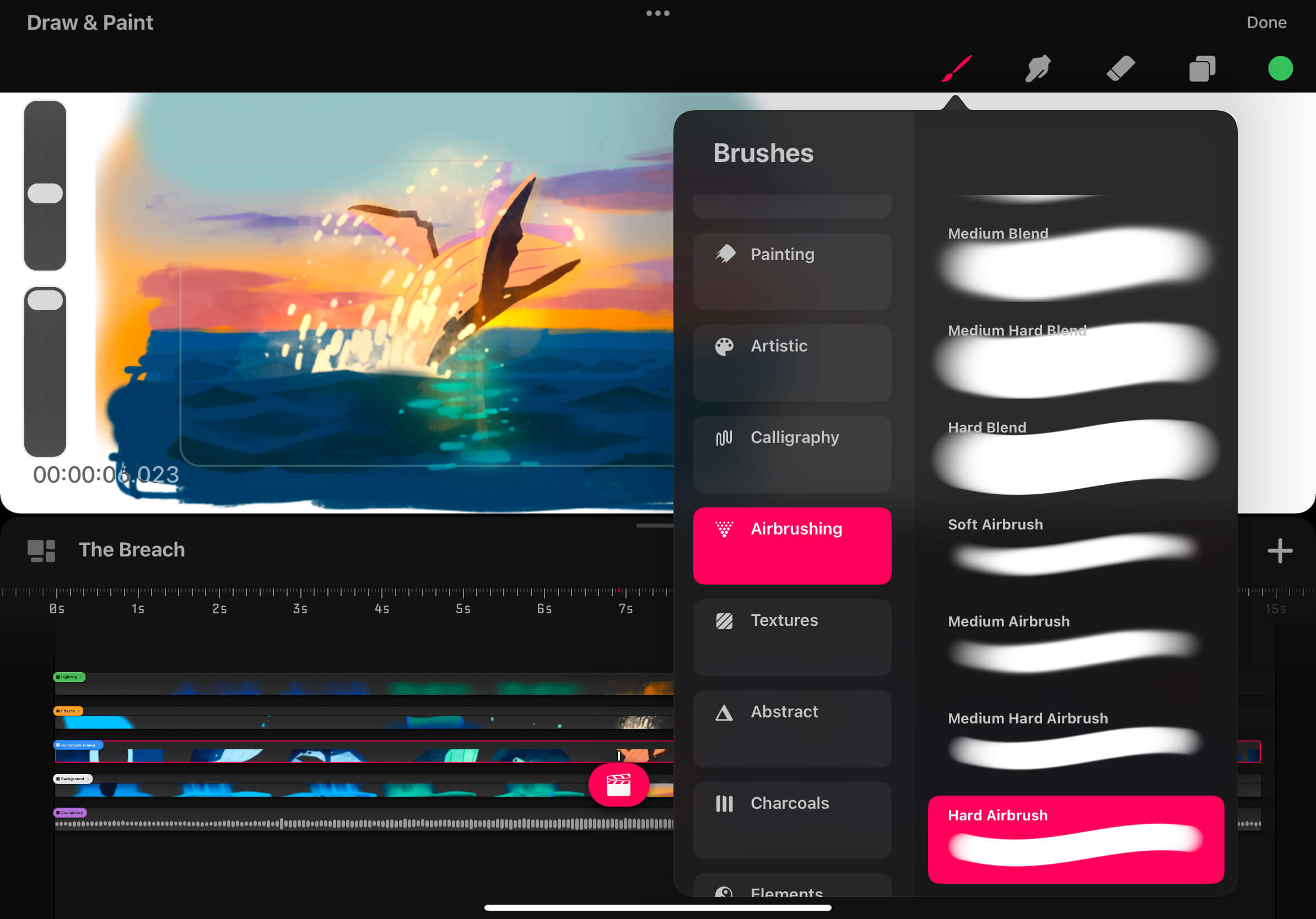The width and height of the screenshot is (1316, 919).
Task: Toggle visibility of the Lighting track
Action: coord(58,677)
